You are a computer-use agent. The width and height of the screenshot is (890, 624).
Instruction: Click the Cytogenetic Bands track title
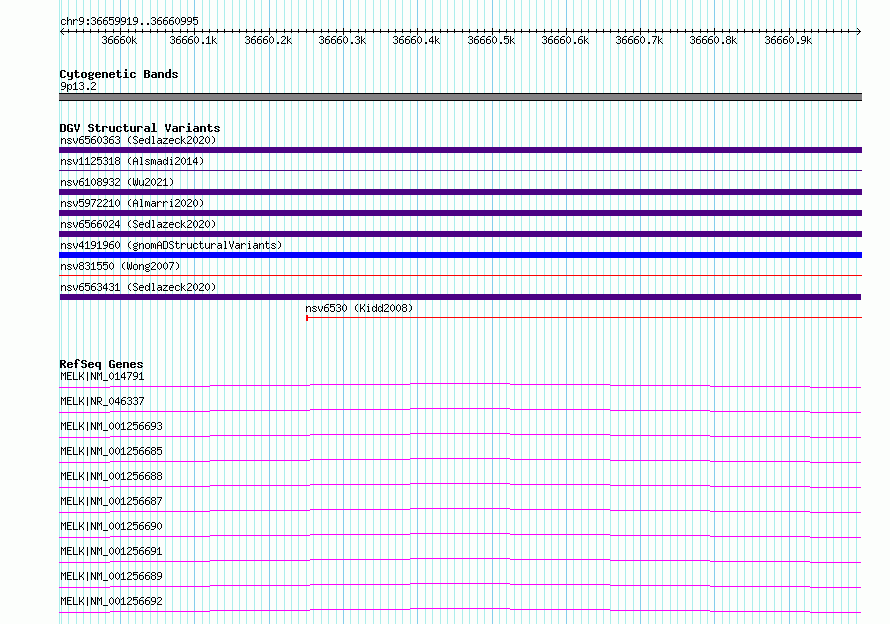(x=119, y=74)
